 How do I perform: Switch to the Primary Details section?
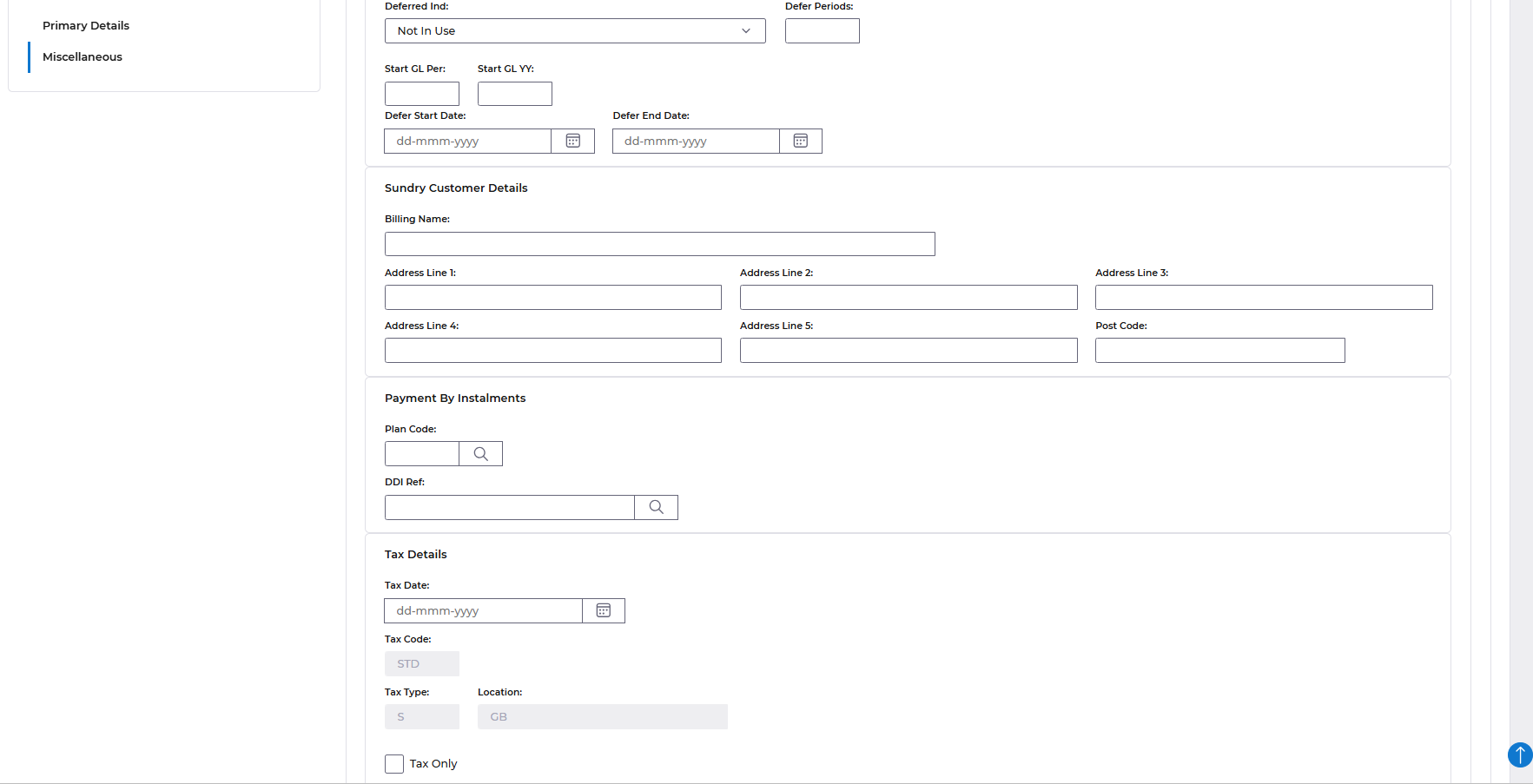[86, 26]
